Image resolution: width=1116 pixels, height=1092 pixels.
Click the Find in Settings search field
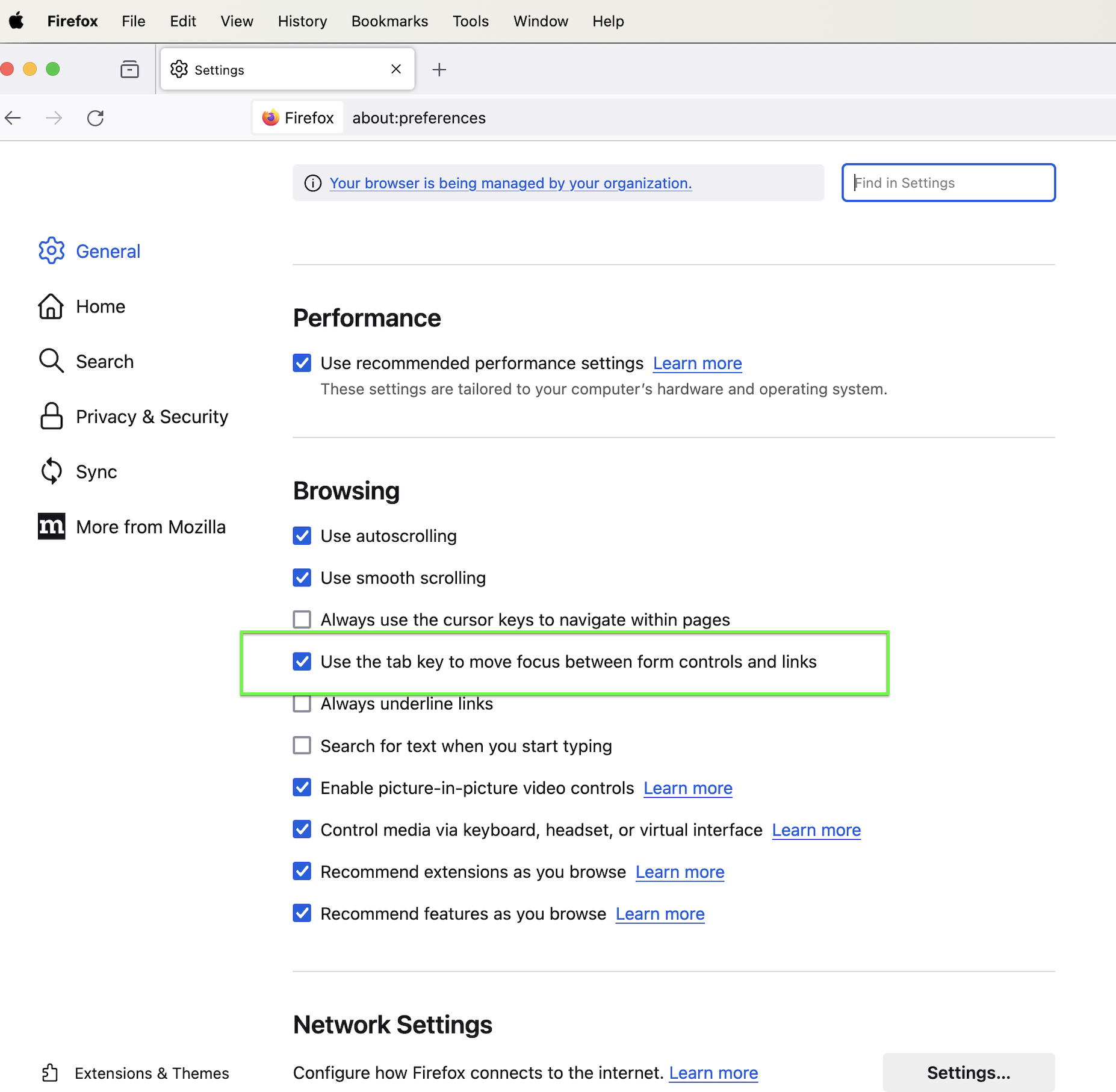tap(947, 182)
